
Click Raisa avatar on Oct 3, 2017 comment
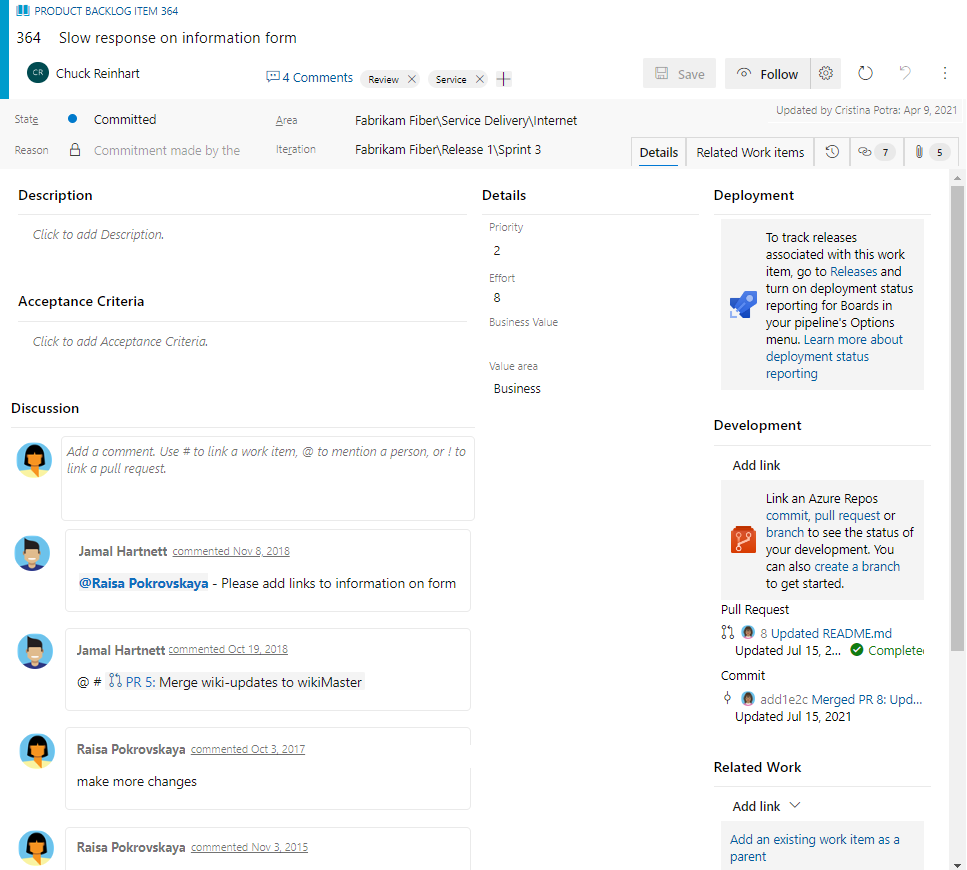point(37,750)
